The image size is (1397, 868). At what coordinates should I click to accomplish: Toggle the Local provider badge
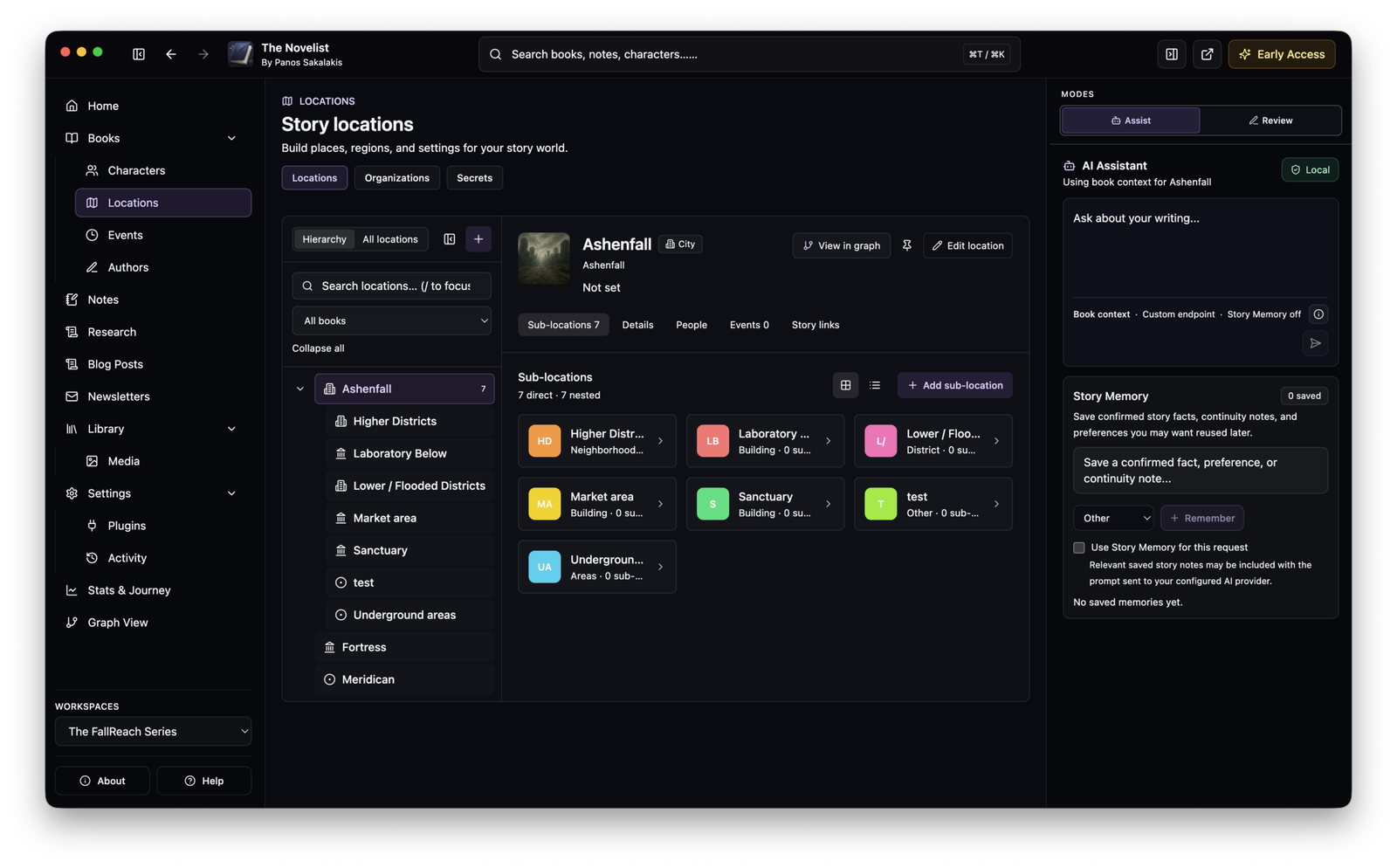[1310, 169]
